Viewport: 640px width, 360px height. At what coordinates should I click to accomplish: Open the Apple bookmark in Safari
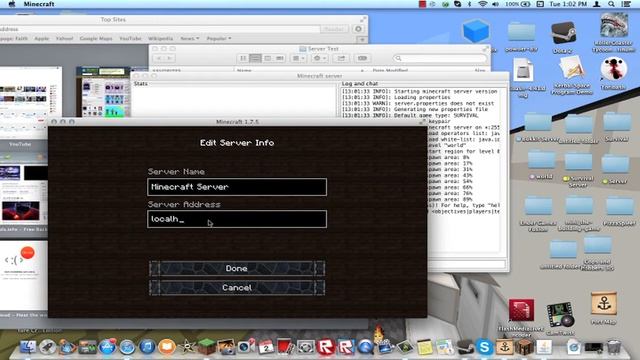click(x=42, y=38)
